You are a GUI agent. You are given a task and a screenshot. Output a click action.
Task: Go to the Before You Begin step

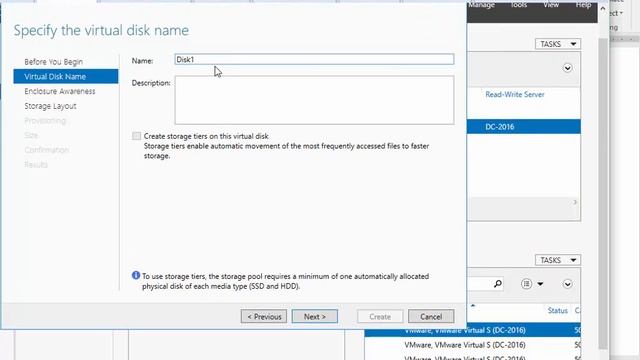point(53,62)
